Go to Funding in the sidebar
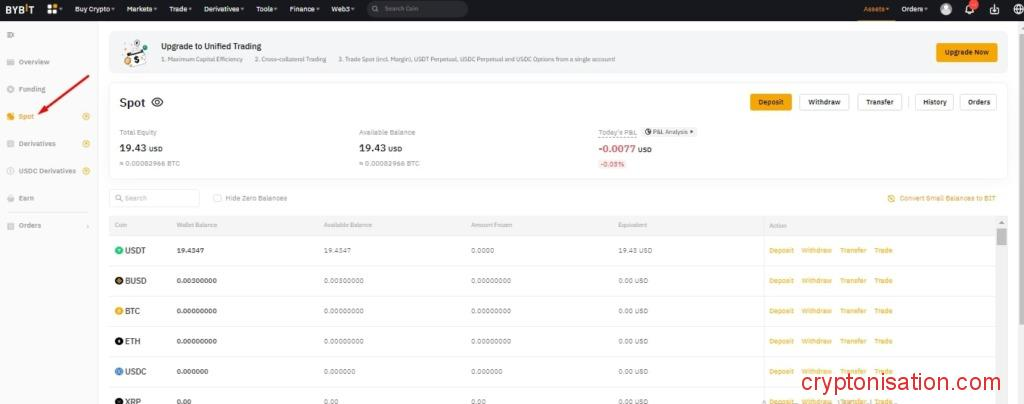The height and width of the screenshot is (404, 1024). 32,89
